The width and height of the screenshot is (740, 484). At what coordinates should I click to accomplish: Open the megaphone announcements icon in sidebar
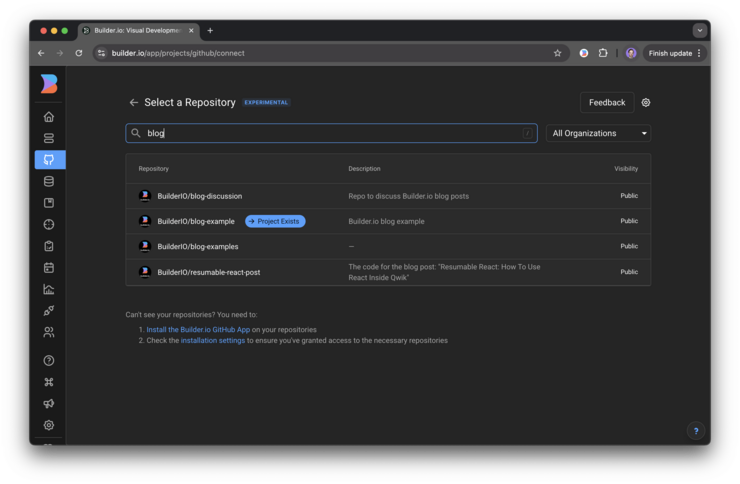tap(49, 403)
